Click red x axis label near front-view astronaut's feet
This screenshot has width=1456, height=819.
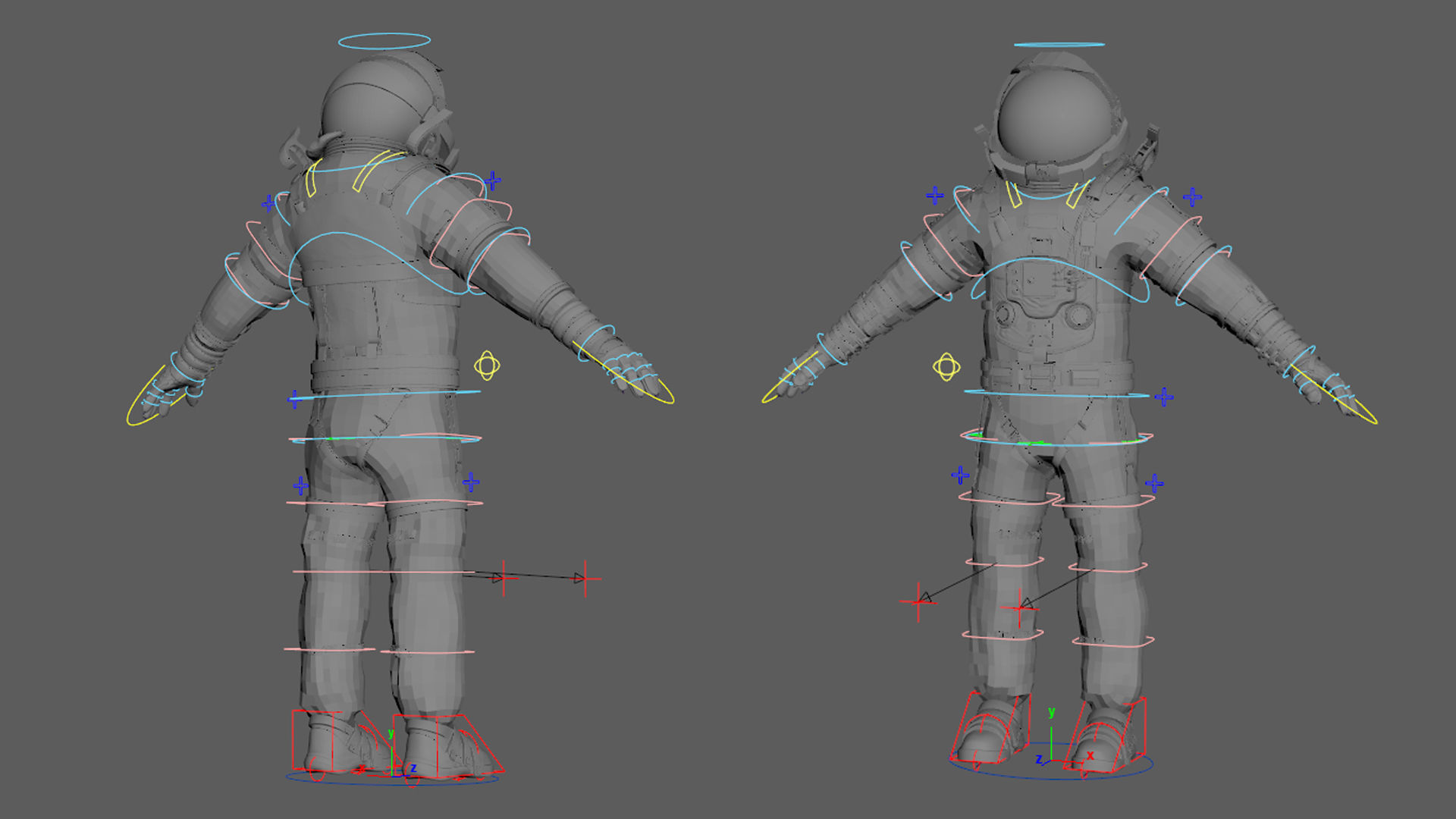tap(1090, 755)
